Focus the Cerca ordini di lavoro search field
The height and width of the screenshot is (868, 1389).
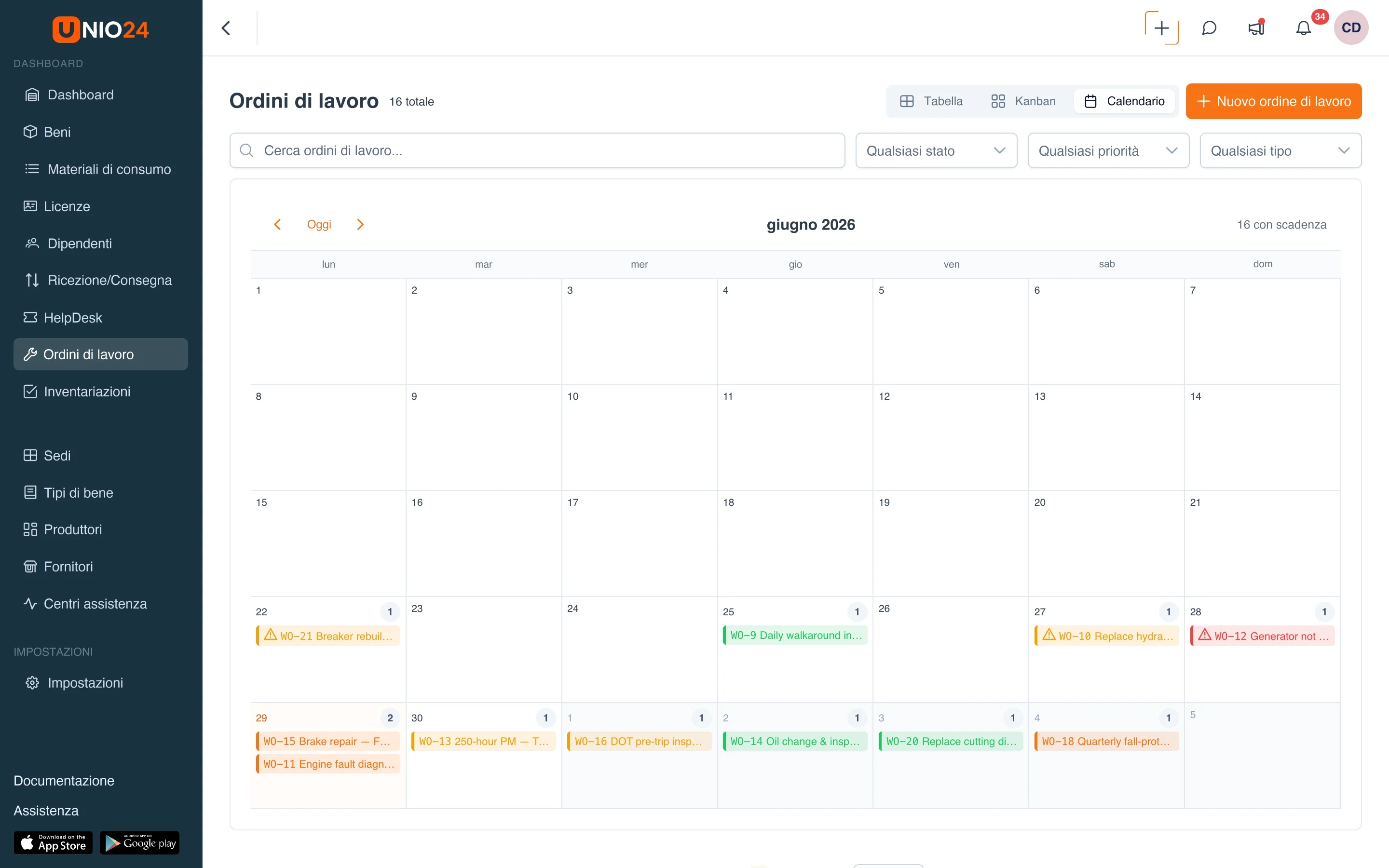537,150
